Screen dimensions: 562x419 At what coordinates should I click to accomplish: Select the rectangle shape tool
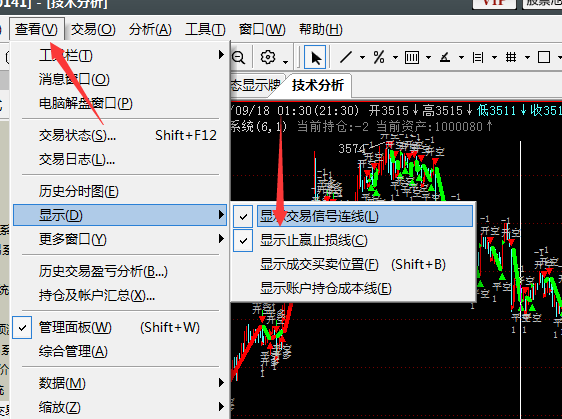(x=544, y=57)
